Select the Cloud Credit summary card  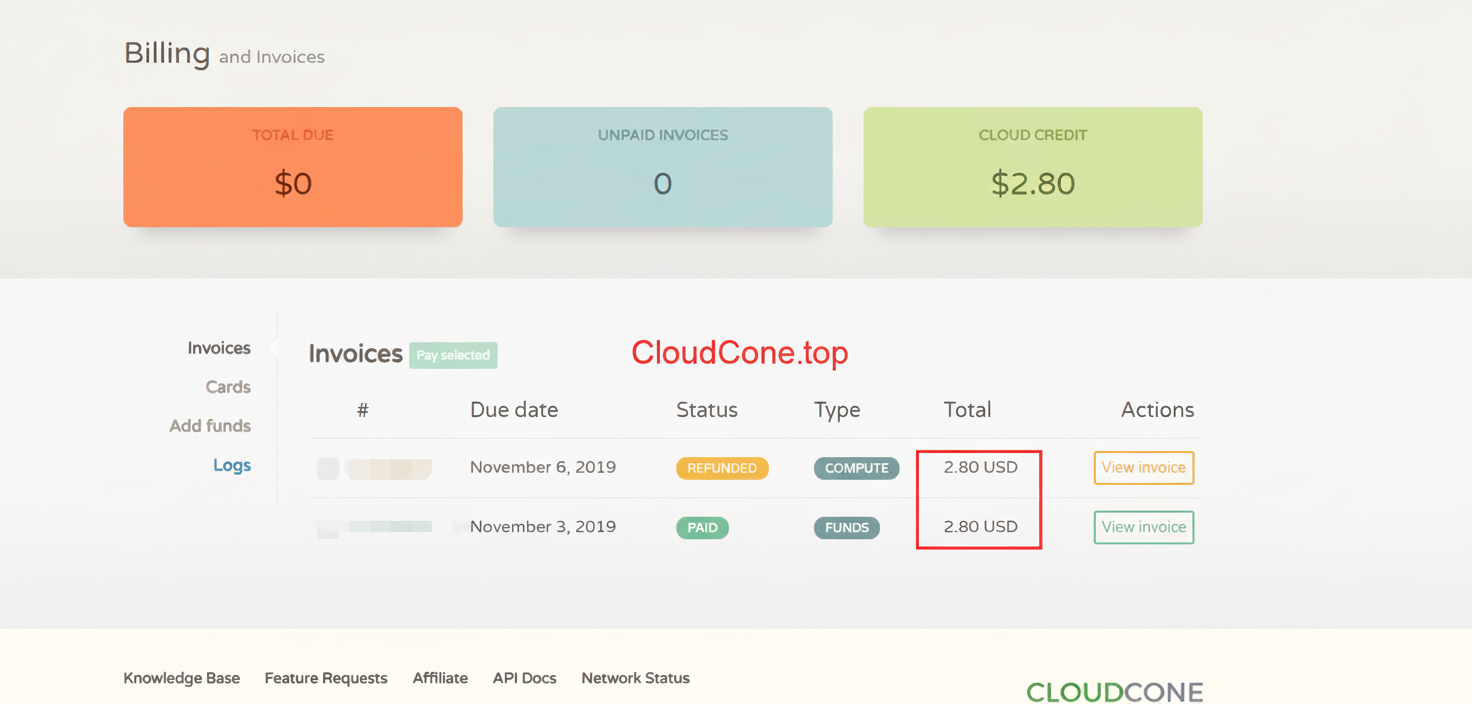point(1032,167)
